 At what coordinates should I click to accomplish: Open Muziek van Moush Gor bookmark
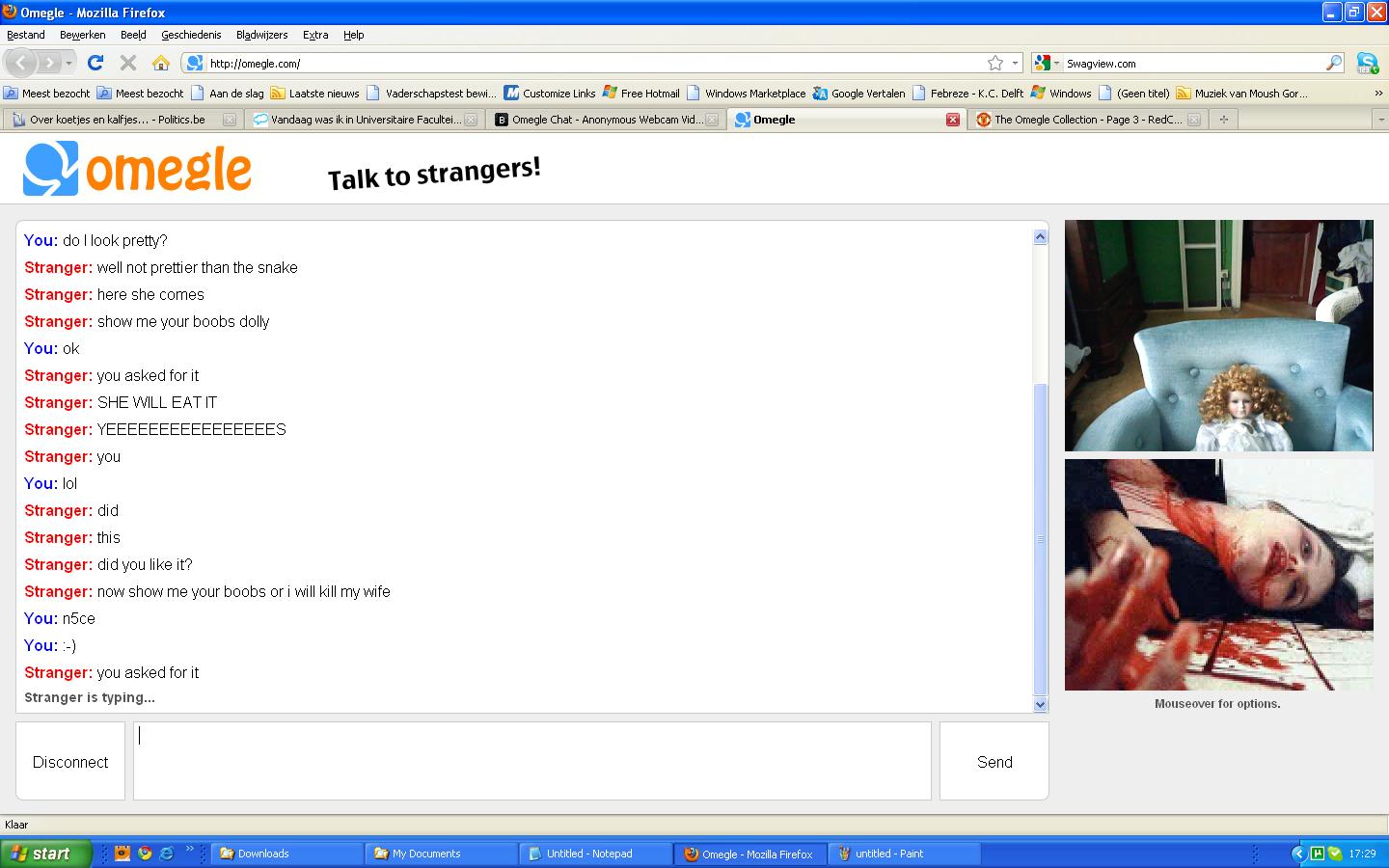click(1242, 94)
